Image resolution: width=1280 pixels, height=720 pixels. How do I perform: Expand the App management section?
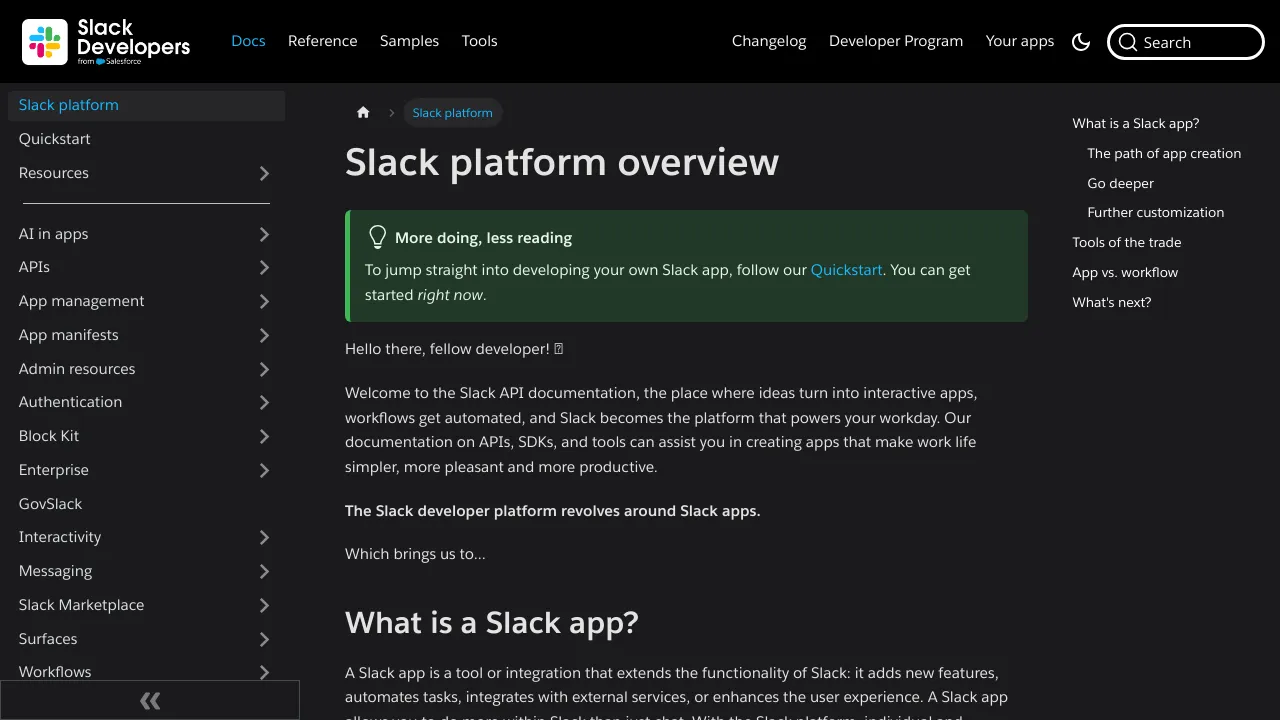(264, 302)
